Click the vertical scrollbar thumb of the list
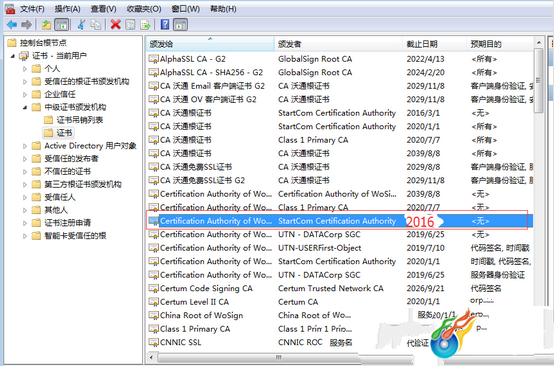 (538, 81)
